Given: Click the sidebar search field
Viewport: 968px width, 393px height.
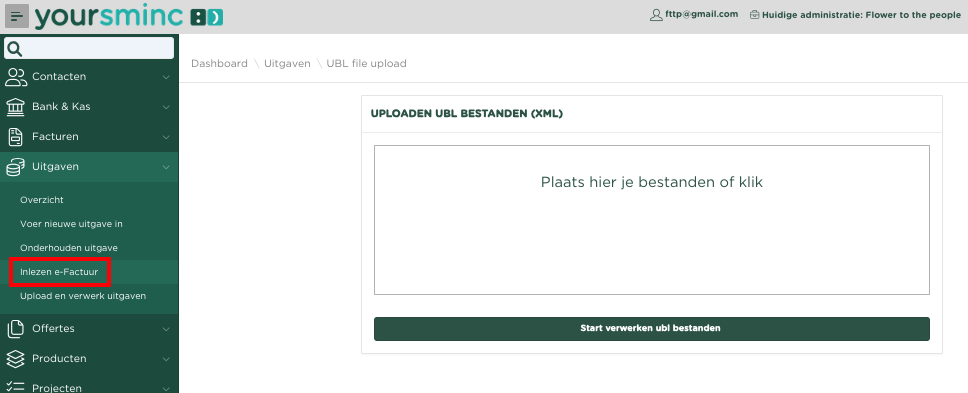Looking at the screenshot, I should (x=89, y=48).
